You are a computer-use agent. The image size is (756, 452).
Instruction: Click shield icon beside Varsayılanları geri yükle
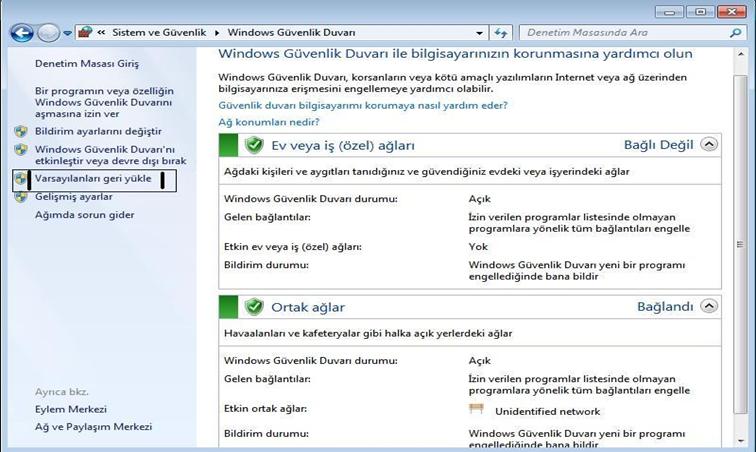[21, 179]
